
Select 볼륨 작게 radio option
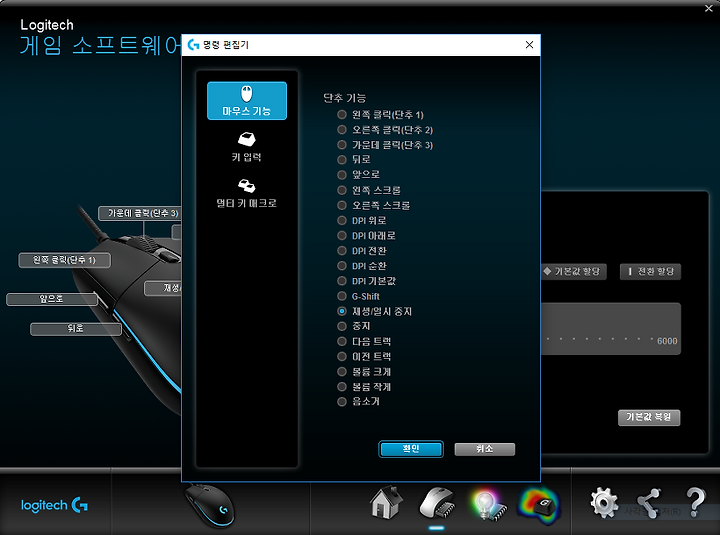click(365, 387)
